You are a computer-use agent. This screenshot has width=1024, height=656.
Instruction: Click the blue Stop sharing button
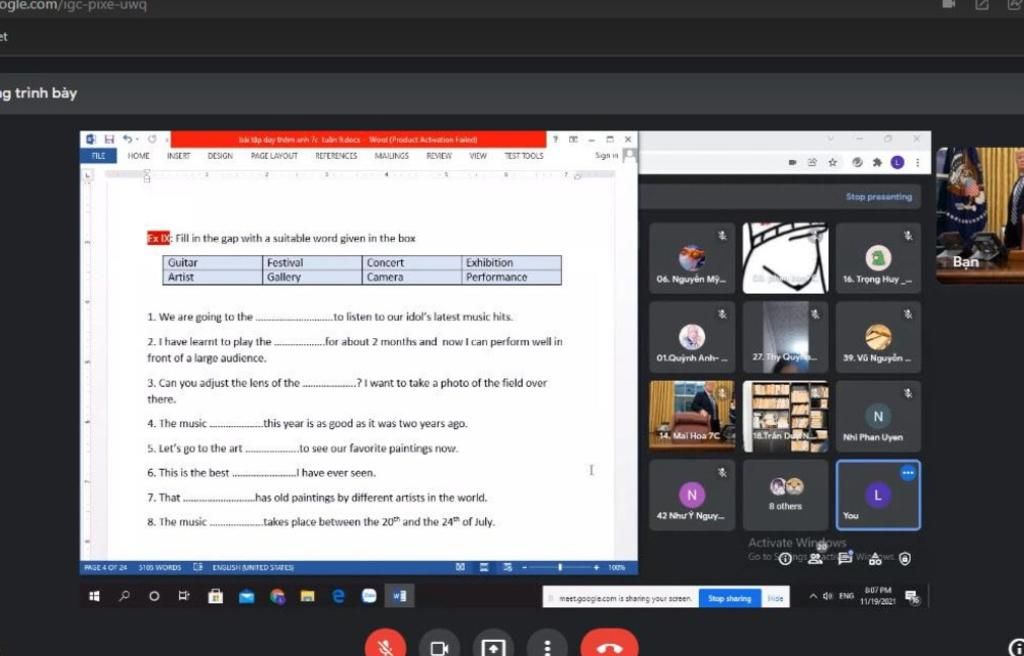(x=729, y=598)
